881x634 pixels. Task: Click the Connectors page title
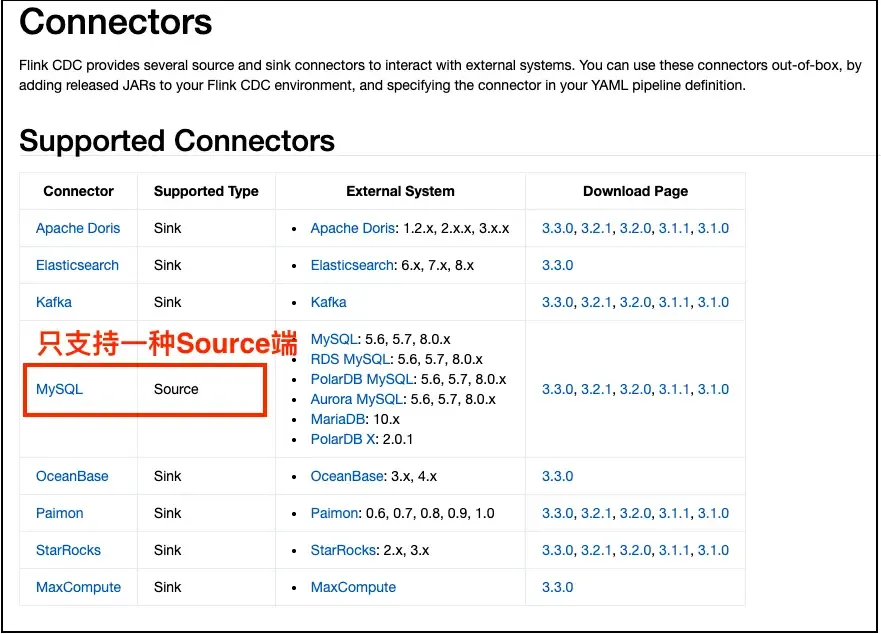click(116, 22)
